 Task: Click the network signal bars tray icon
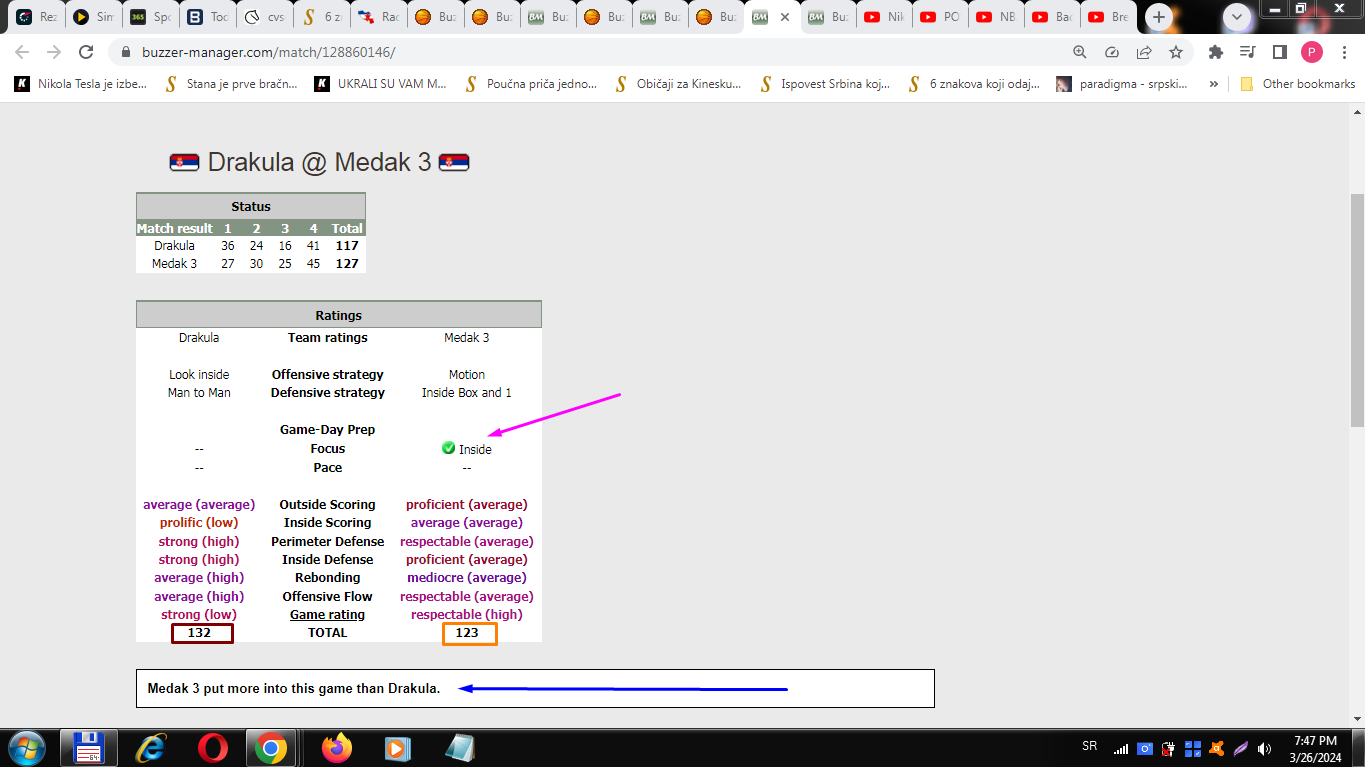1121,748
